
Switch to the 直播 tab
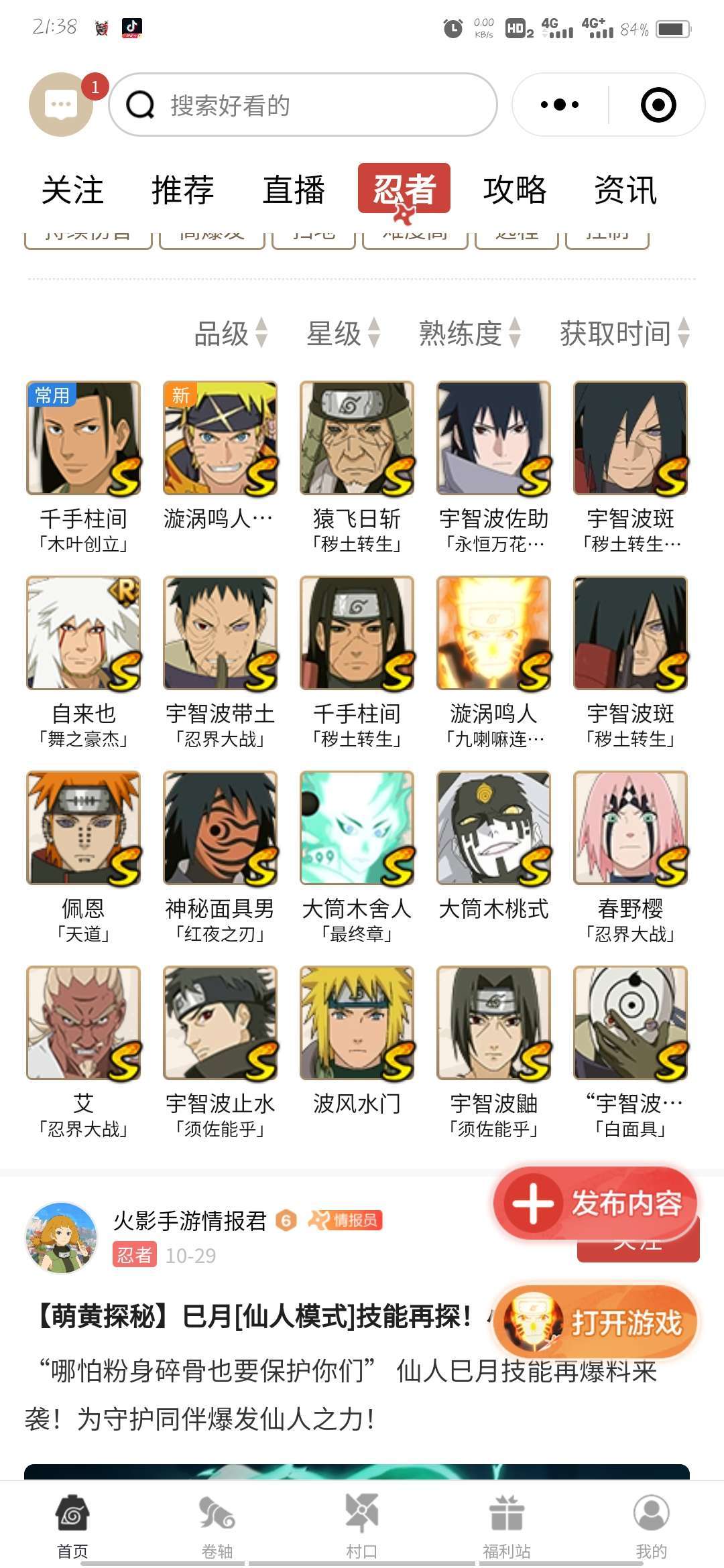(294, 190)
